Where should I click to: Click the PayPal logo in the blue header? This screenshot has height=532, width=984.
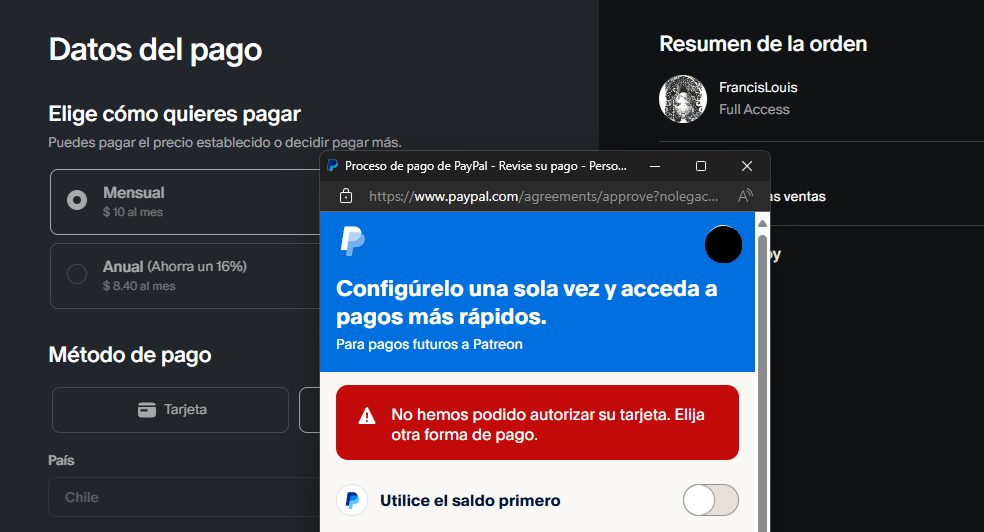[352, 242]
